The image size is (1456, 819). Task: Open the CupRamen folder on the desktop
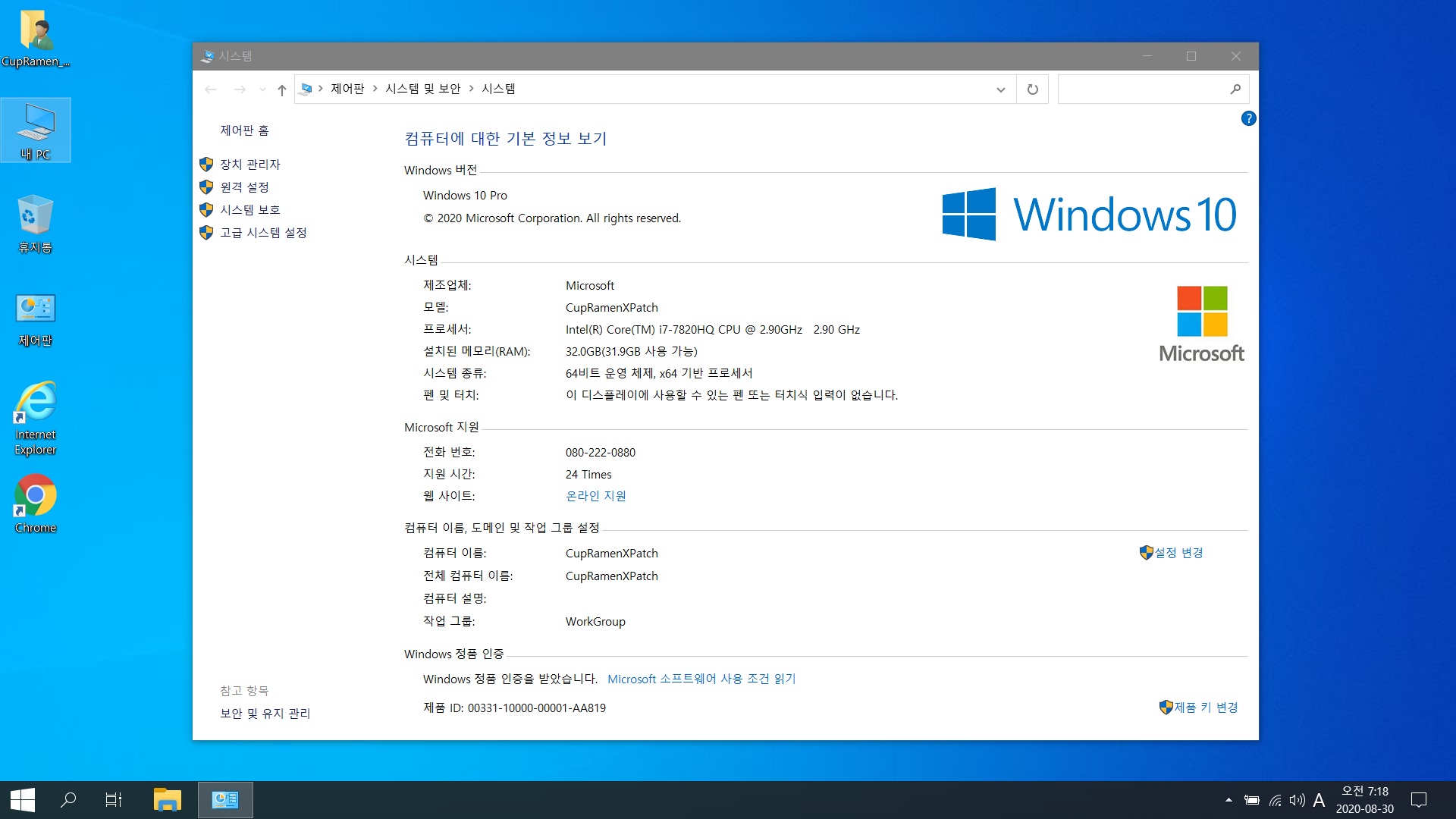36,38
